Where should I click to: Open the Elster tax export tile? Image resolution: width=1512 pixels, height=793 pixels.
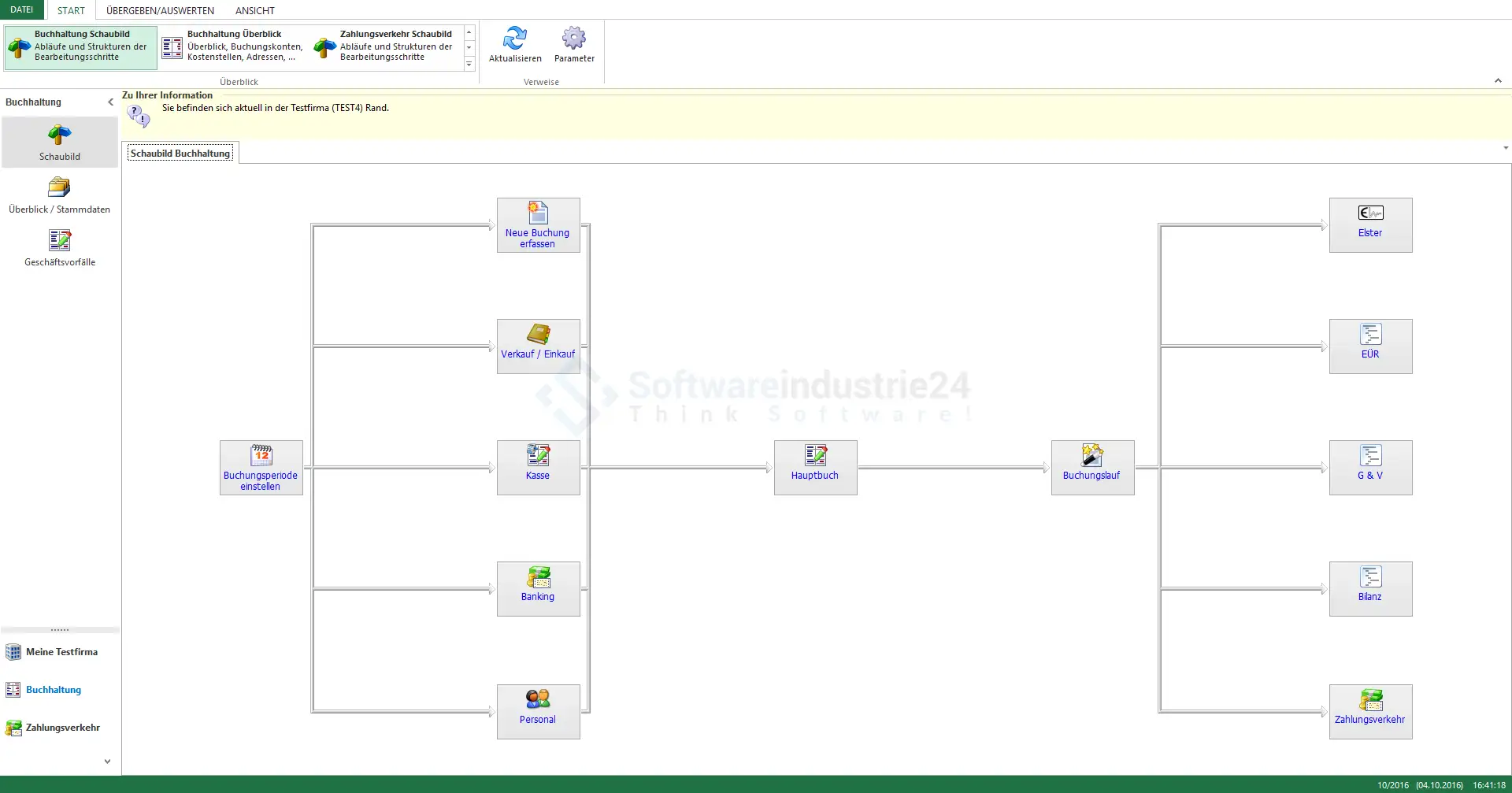coord(1370,225)
